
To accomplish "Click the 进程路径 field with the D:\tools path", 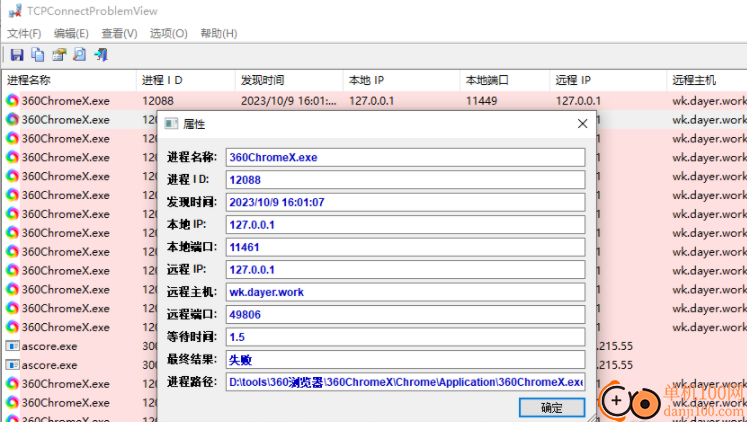I will coord(405,382).
